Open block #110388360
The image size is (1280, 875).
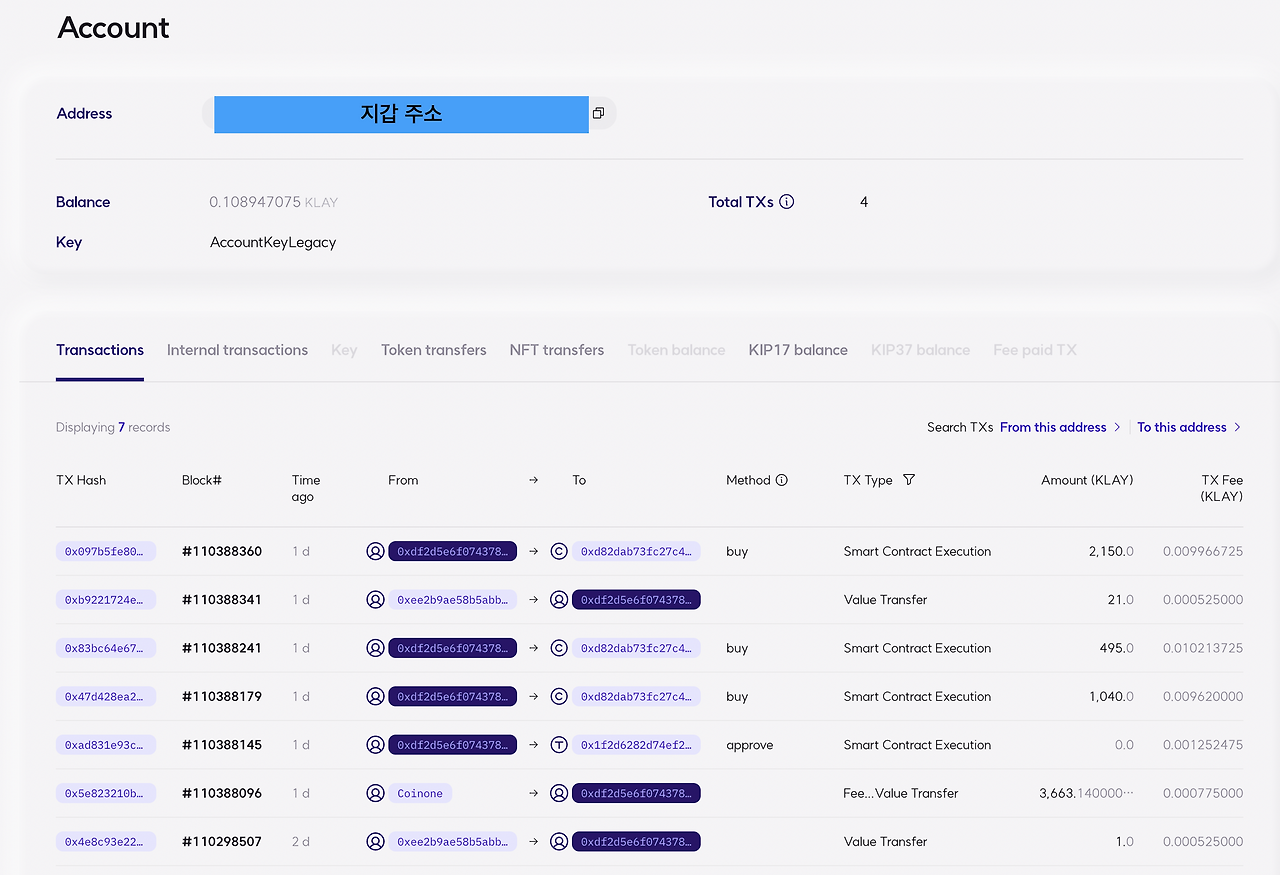(x=222, y=551)
